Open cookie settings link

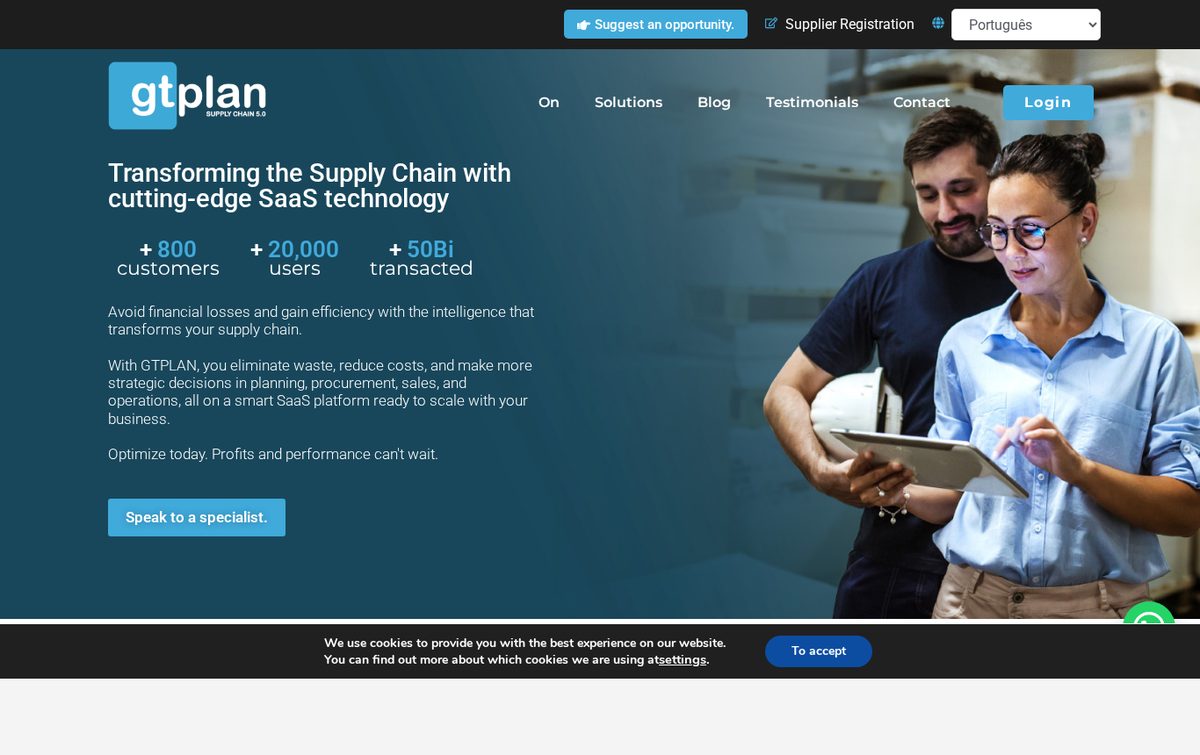tap(682, 660)
